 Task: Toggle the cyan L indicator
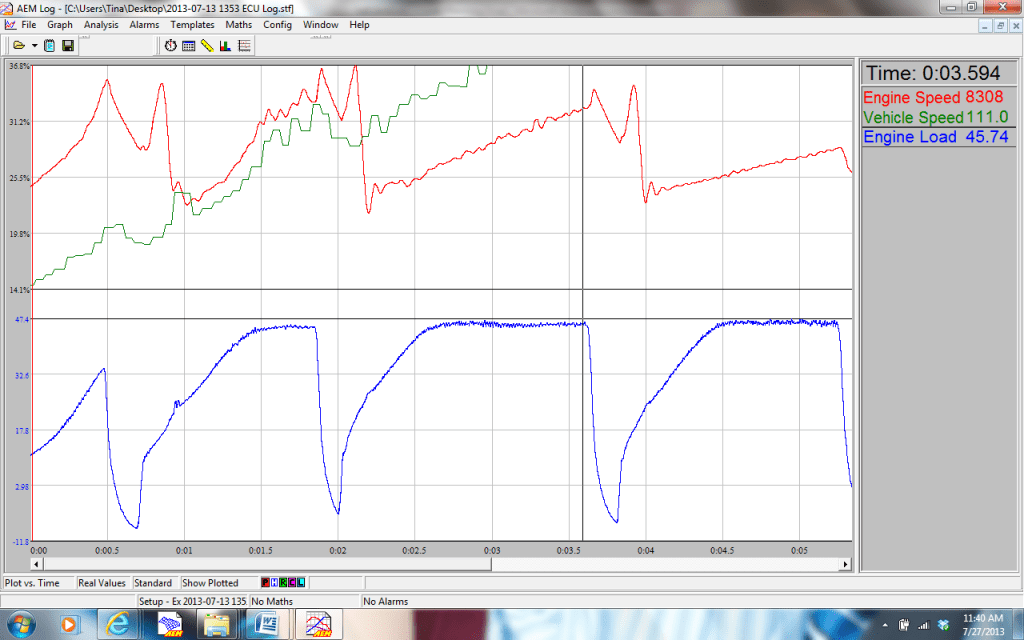pos(300,583)
